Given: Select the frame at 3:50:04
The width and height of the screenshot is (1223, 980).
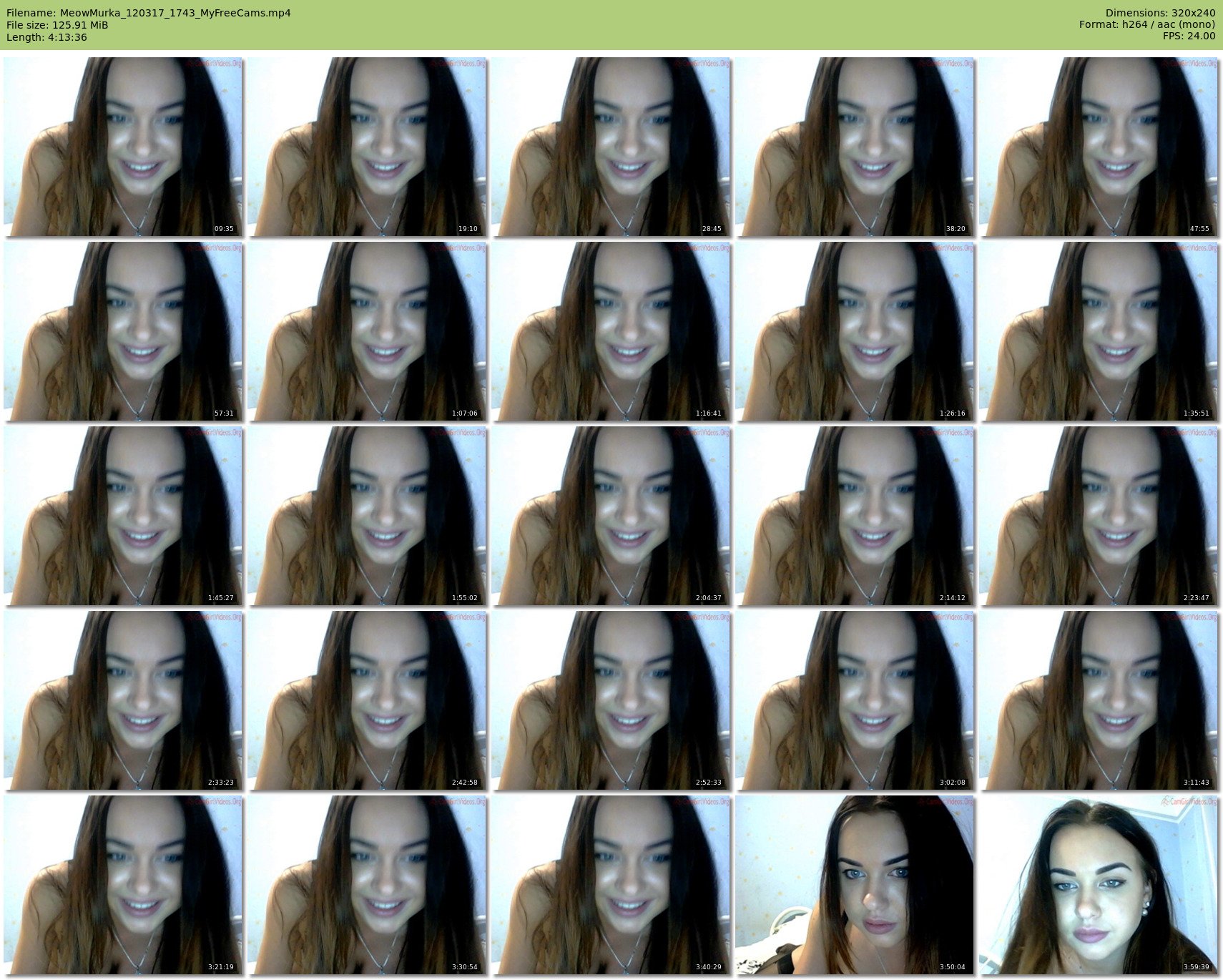Looking at the screenshot, I should click(855, 885).
